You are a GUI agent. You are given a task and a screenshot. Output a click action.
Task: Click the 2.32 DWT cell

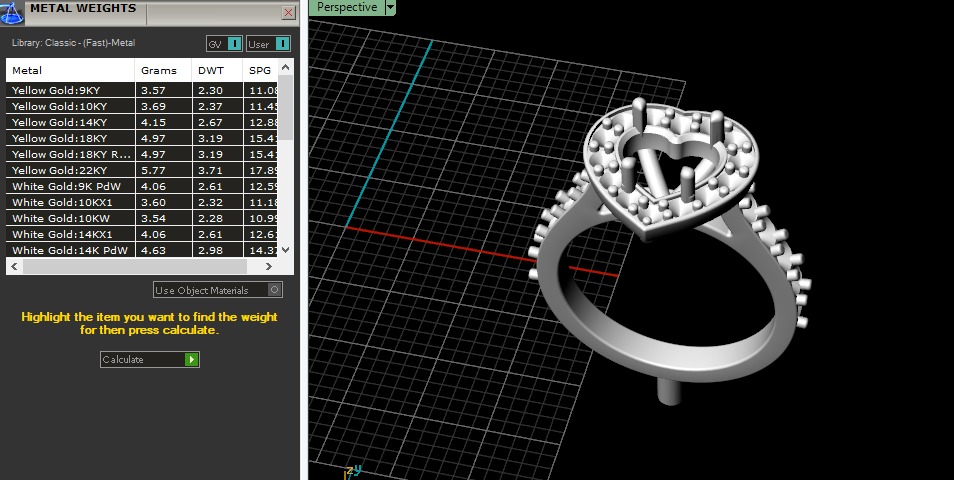(217, 202)
